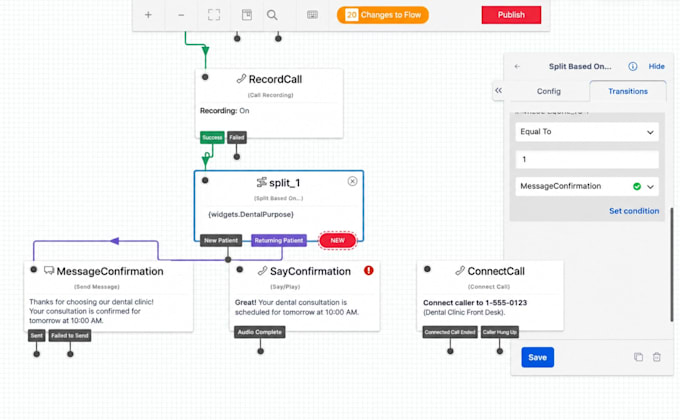Click the SayConfirmation input connector dot
Screen dimensions: 680x420
239,269
